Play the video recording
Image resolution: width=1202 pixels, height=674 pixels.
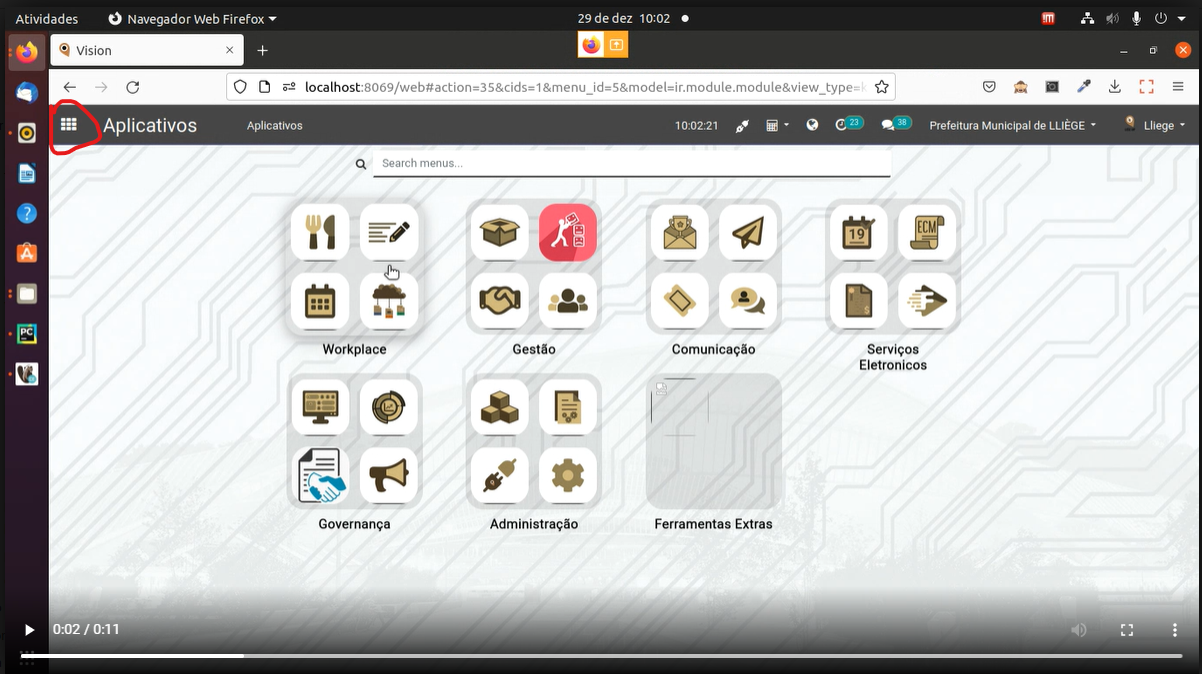(29, 630)
